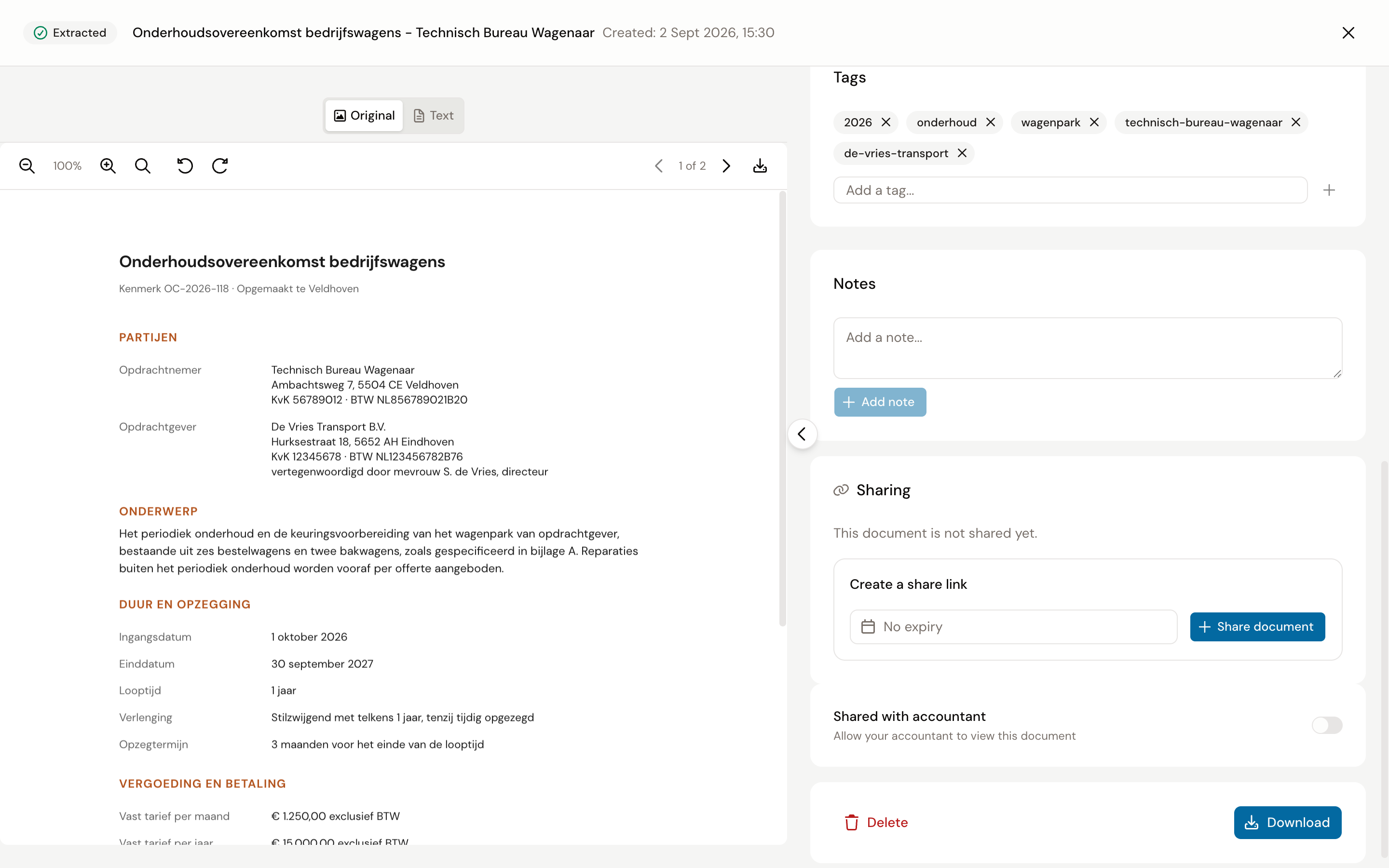Screen dimensions: 1389x868
Task: Click the Extracted status badge
Action: [x=70, y=33]
